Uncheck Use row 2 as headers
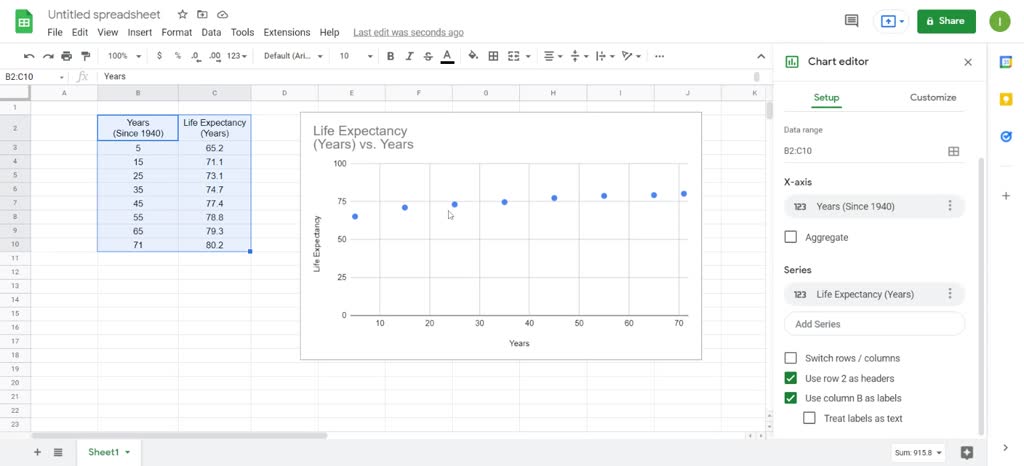 pos(791,378)
